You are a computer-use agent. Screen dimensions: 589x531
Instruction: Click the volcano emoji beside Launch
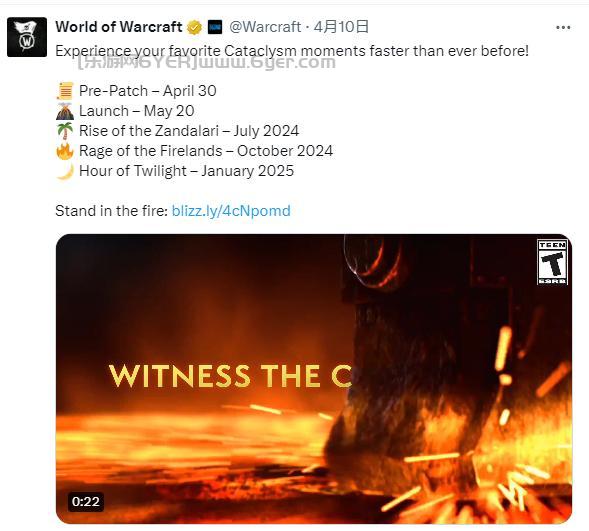coord(65,111)
